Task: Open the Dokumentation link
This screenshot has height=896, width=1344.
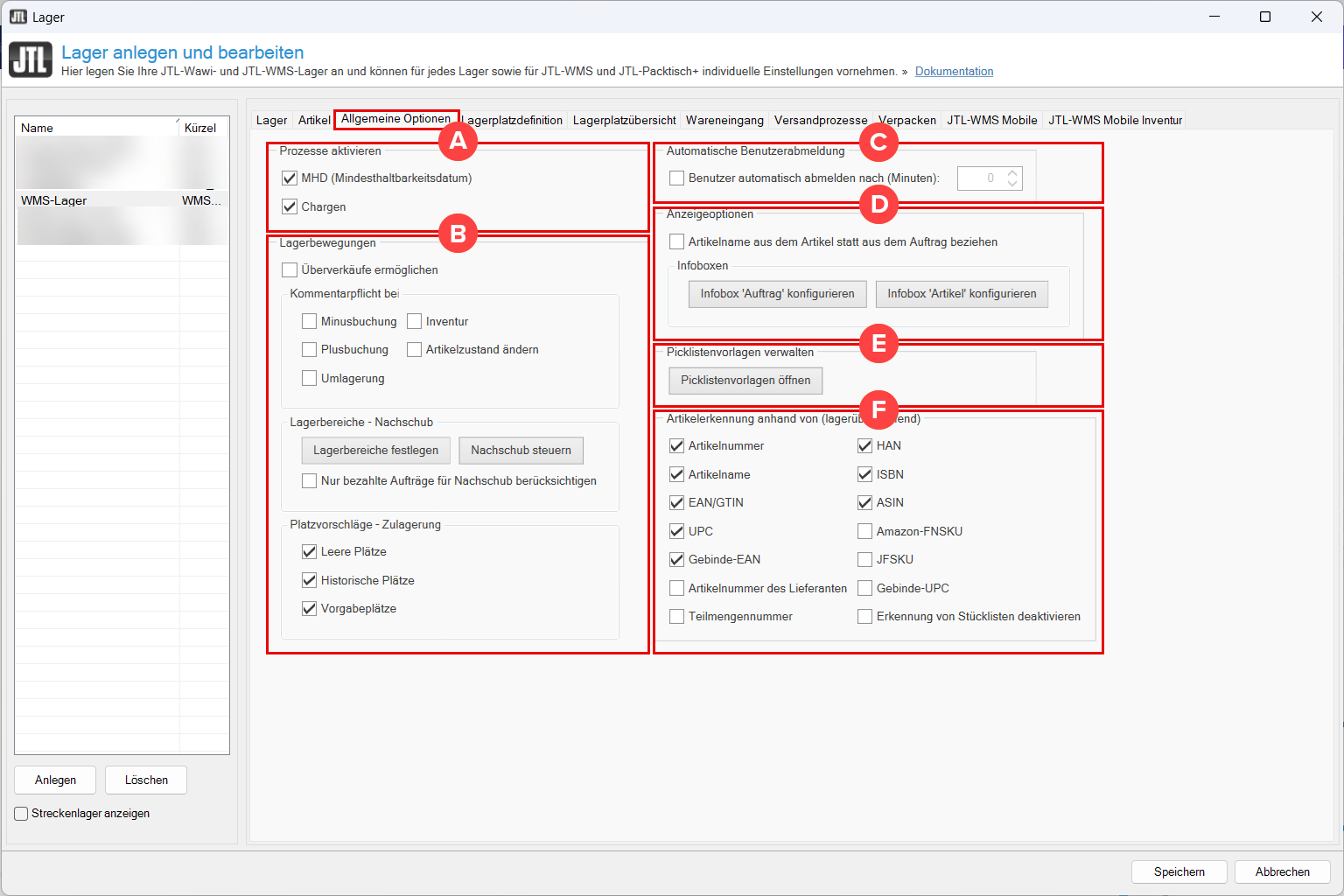Action: point(954,72)
